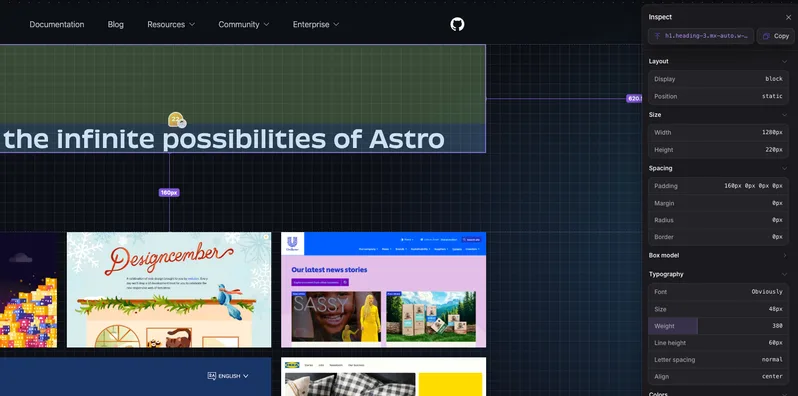Close the Inspect panel
798x396 pixels.
tap(788, 17)
